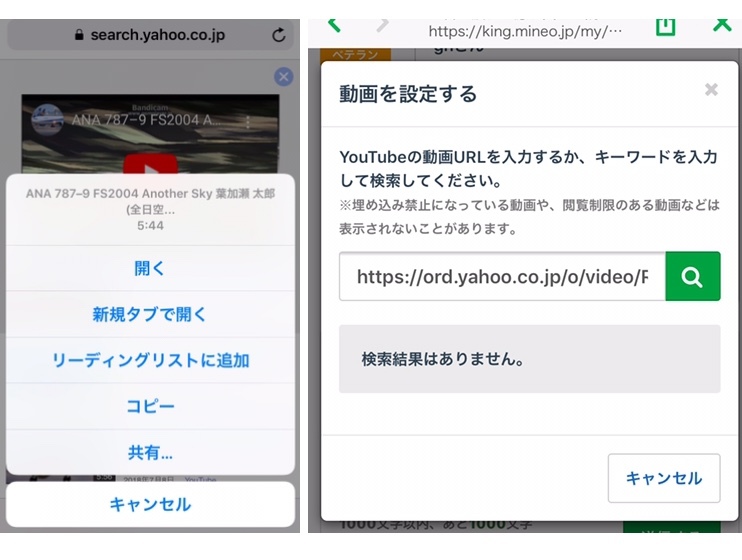Click キャンセル in the 動画を設定する dialog
Screen dimensions: 742x560
coord(663,478)
